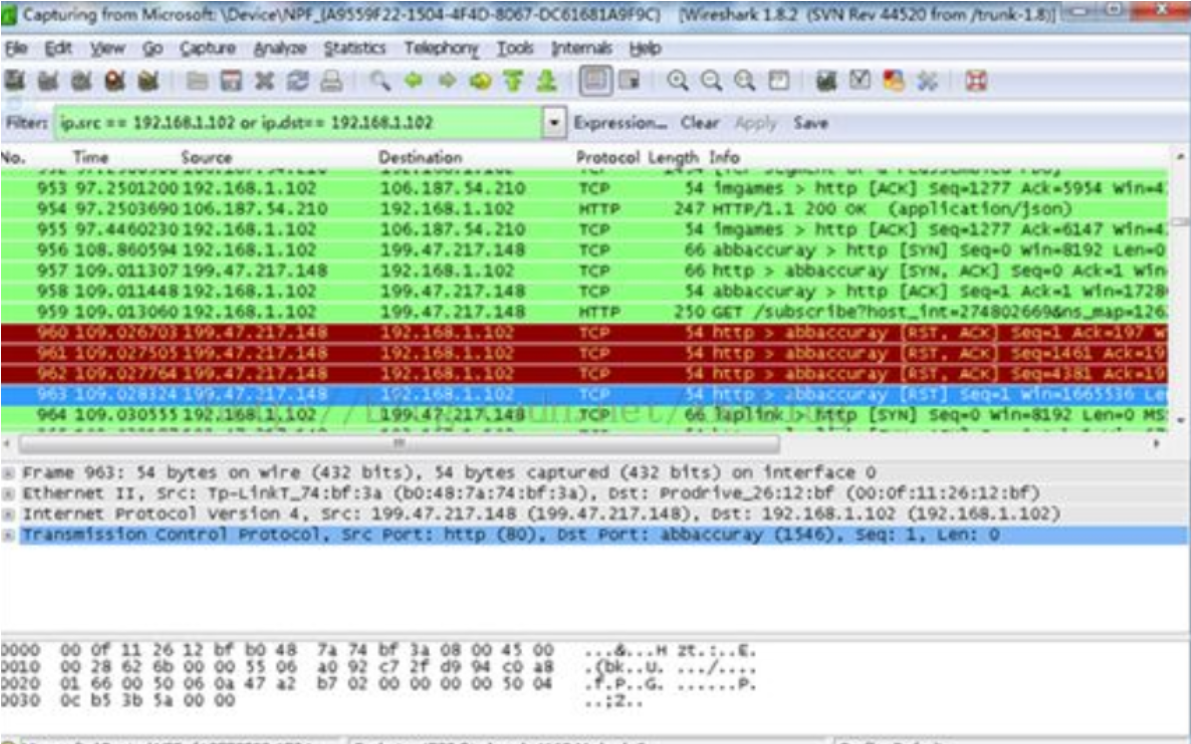The height and width of the screenshot is (744, 1191).
Task: Expand Transmission Control Protocol details
Action: (8, 534)
